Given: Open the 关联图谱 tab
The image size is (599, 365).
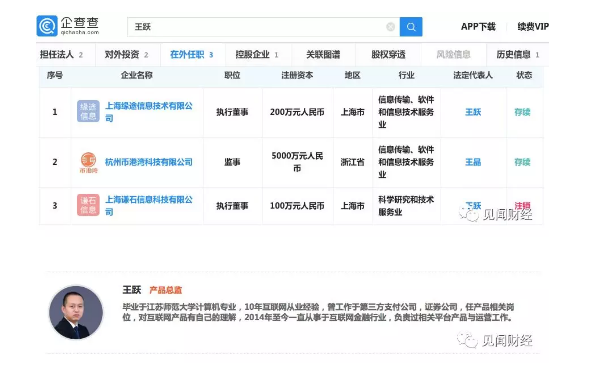Looking at the screenshot, I should 323,55.
